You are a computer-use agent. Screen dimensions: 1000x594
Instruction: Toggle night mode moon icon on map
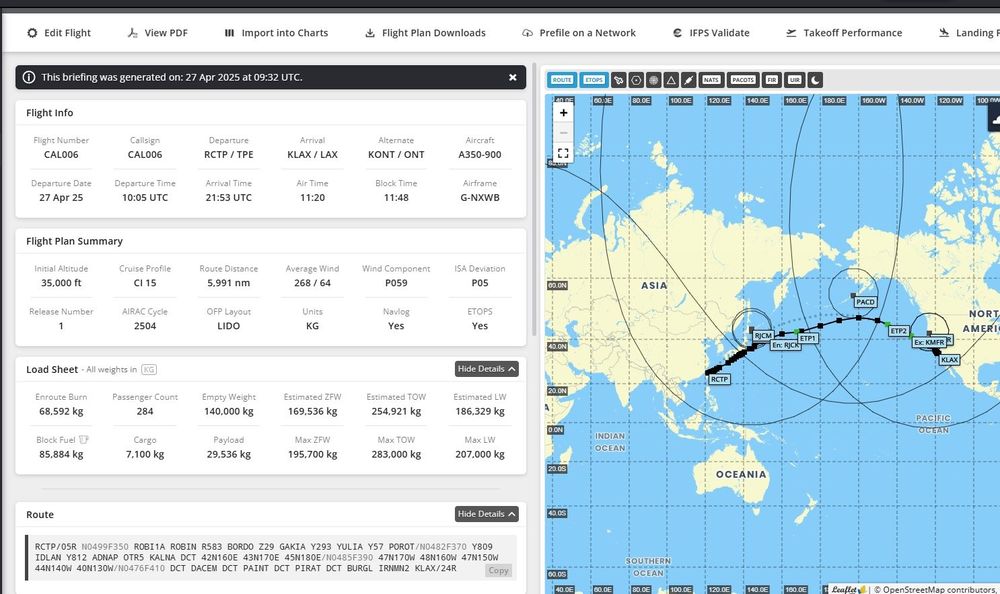(x=815, y=79)
